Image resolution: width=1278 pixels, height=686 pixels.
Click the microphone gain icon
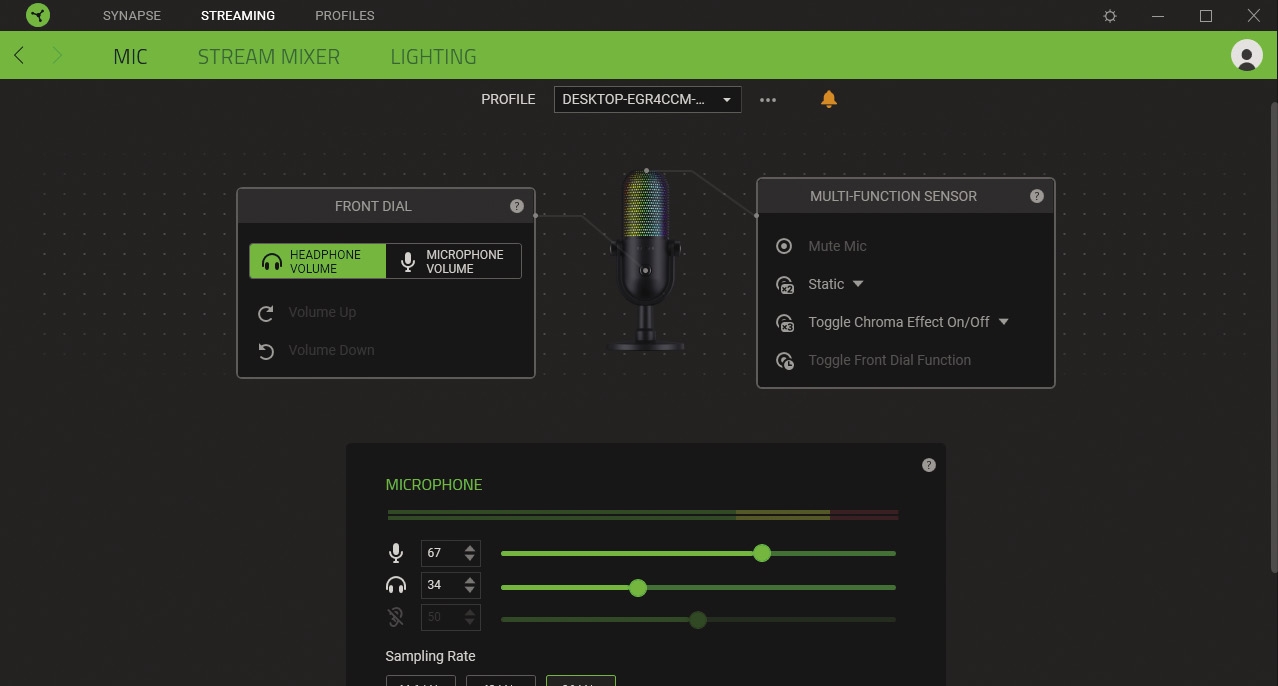(x=396, y=553)
